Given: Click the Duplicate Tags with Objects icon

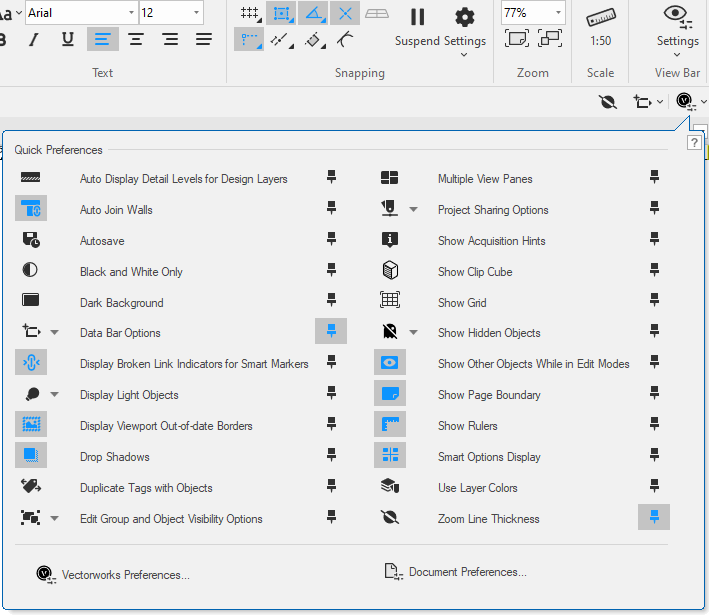Looking at the screenshot, I should (31, 487).
